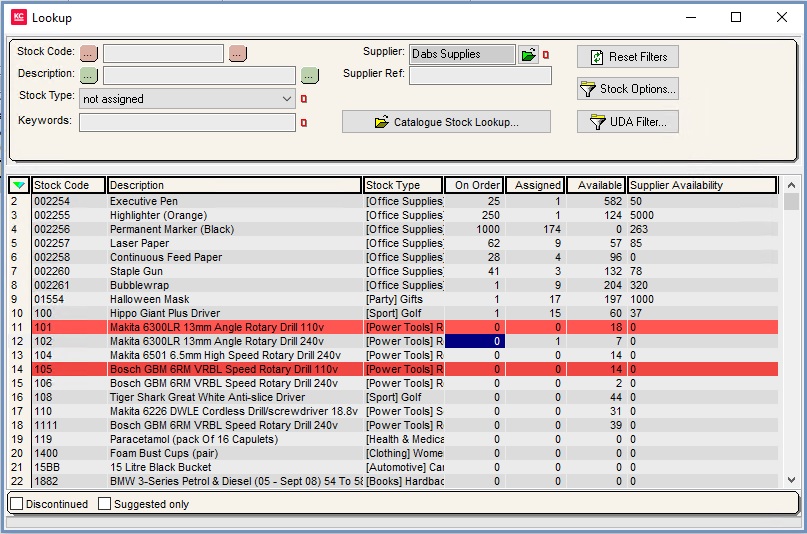The width and height of the screenshot is (807, 534).
Task: Select Continuous Feed Paper row
Action: click(x=393, y=257)
